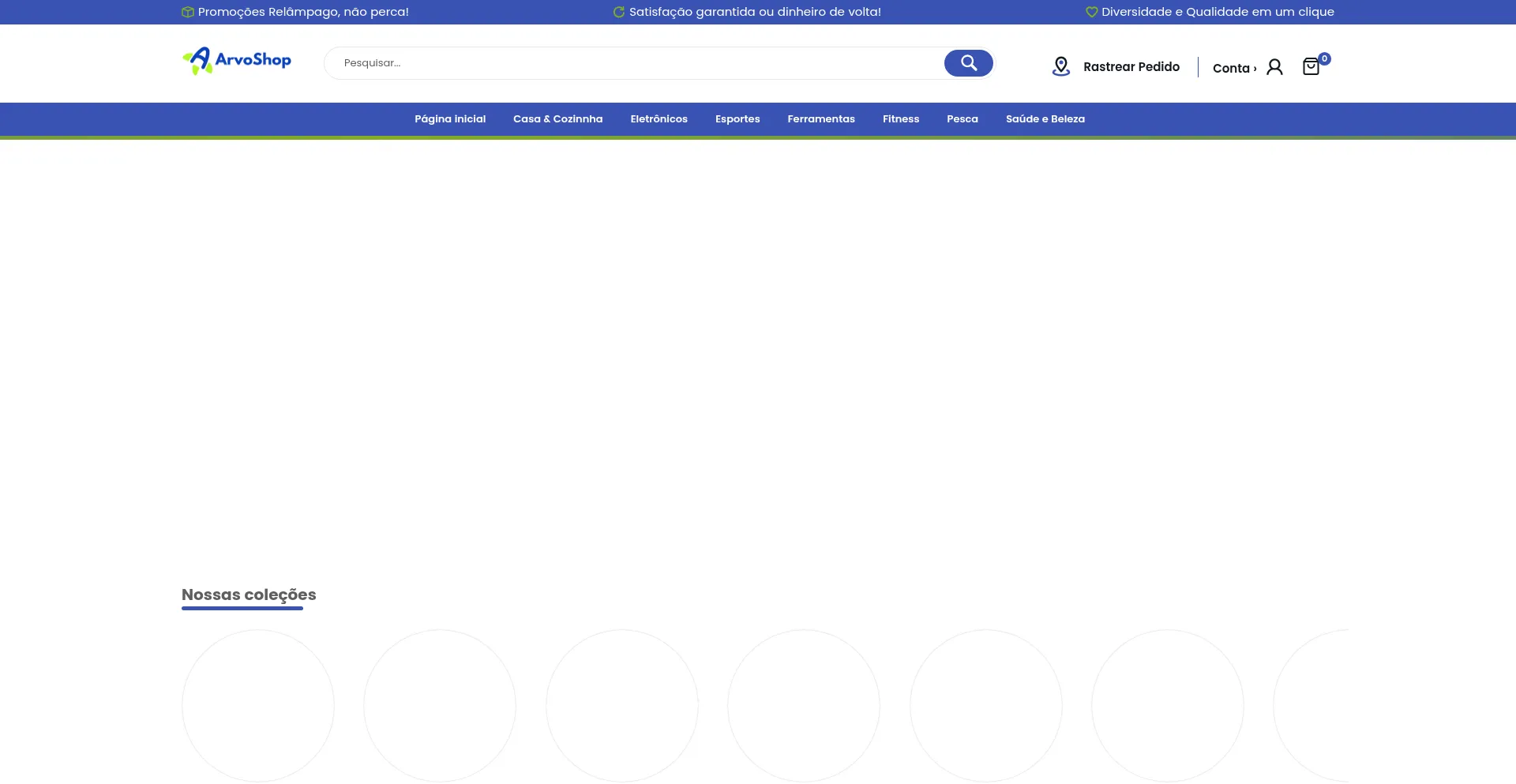
Task: Open the Casa & Cozinha category
Action: (x=557, y=119)
